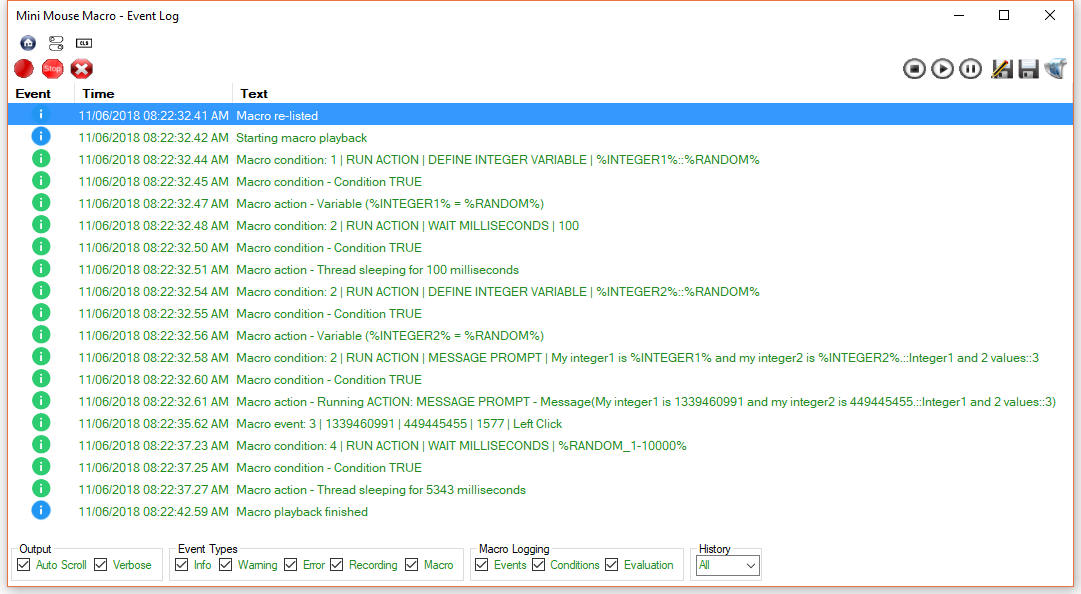
Task: Click info icon on 'Macro re-listed' row
Action: point(41,115)
